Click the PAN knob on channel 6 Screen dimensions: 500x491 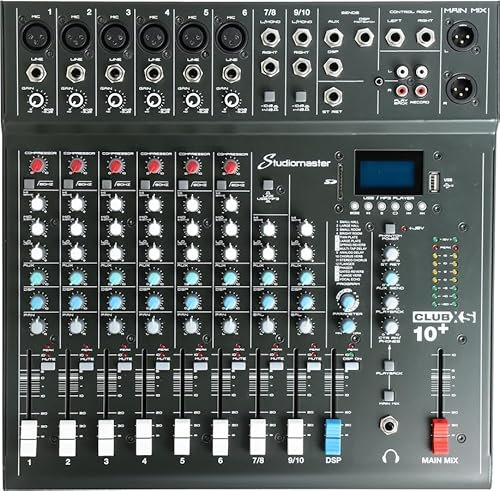230,326
